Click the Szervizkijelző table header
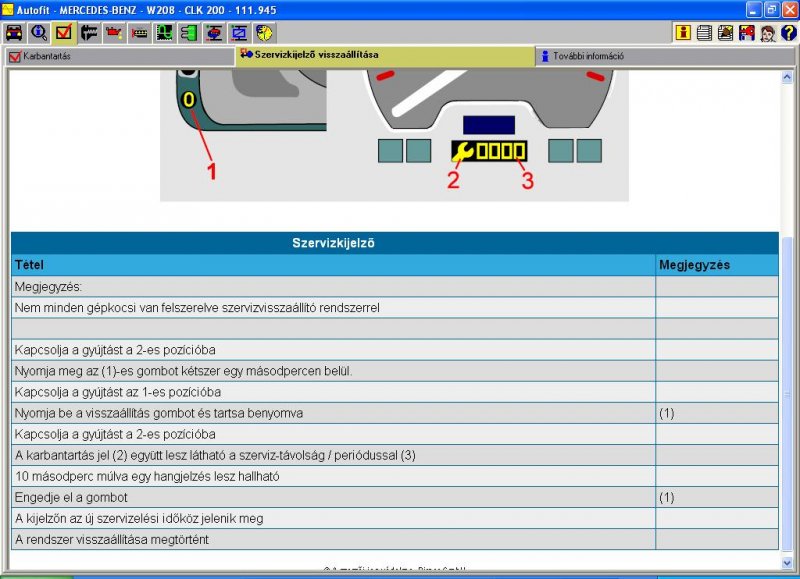Screen dimensions: 800x579 pyautogui.click(x=395, y=243)
